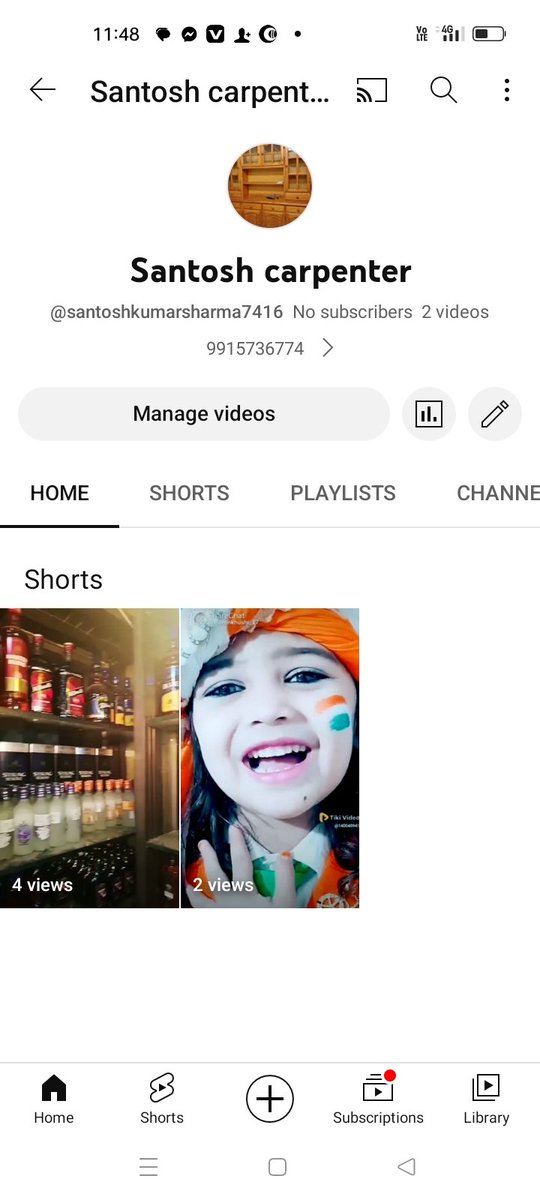Open the three-dot more options menu
This screenshot has width=540, height=1200.
[x=507, y=90]
